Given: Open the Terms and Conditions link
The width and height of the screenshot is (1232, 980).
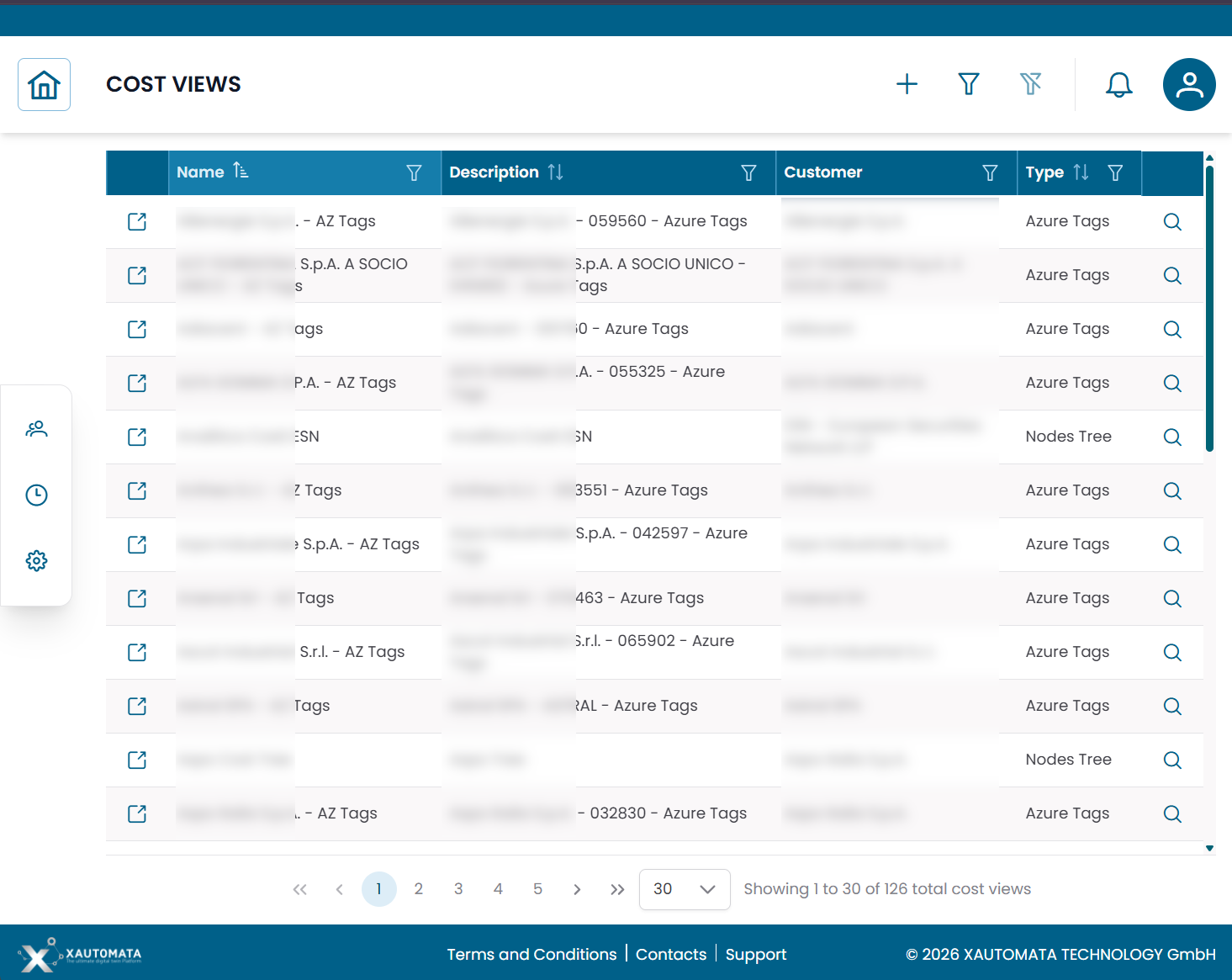Looking at the screenshot, I should (531, 954).
